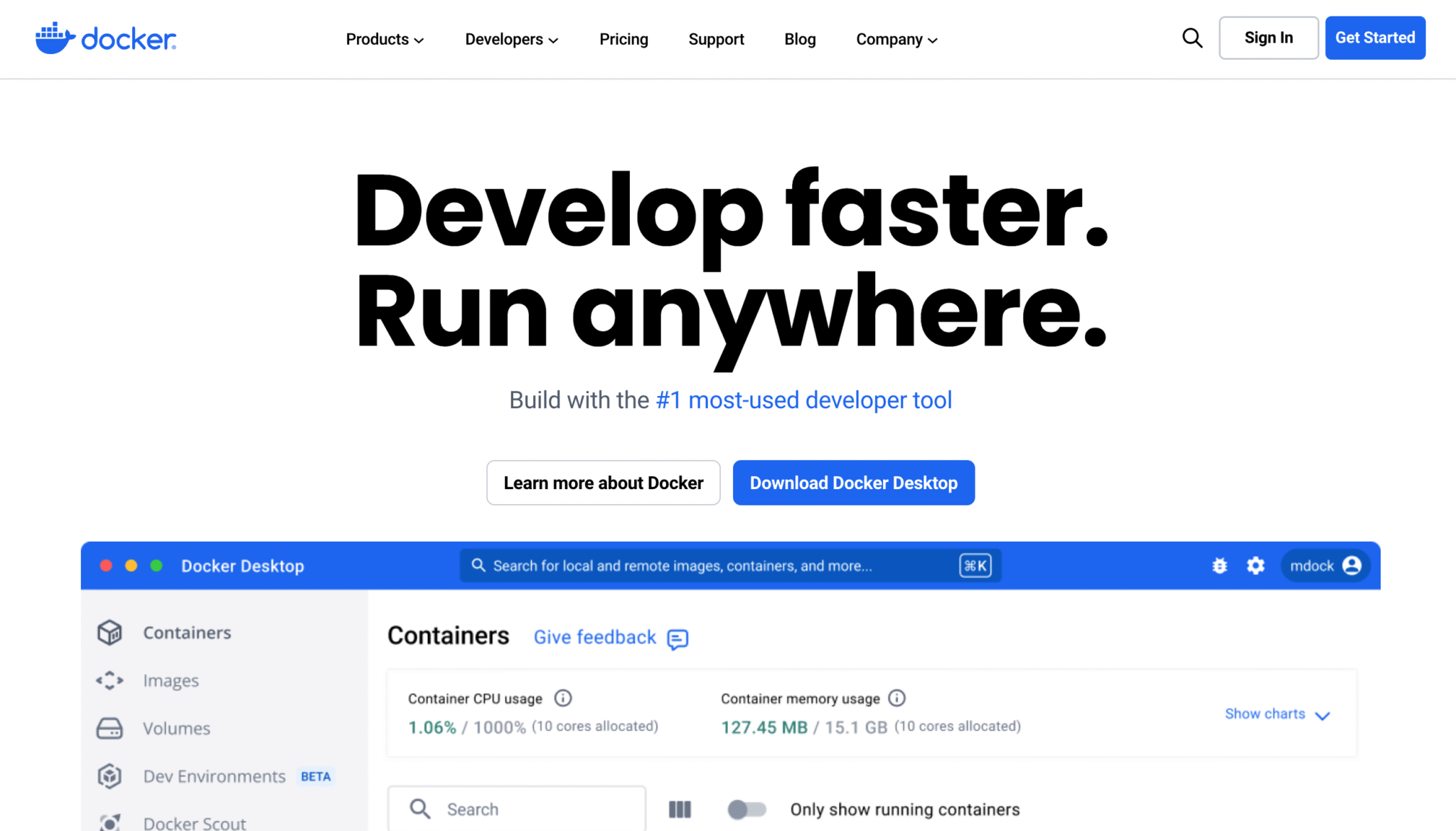Viewport: 1456px width, 831px height.
Task: Open the website search magnifier icon
Action: pyautogui.click(x=1192, y=38)
